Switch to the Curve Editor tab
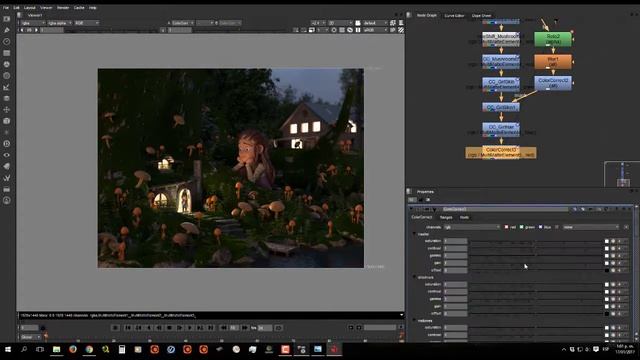This screenshot has height=360, width=640. [454, 16]
